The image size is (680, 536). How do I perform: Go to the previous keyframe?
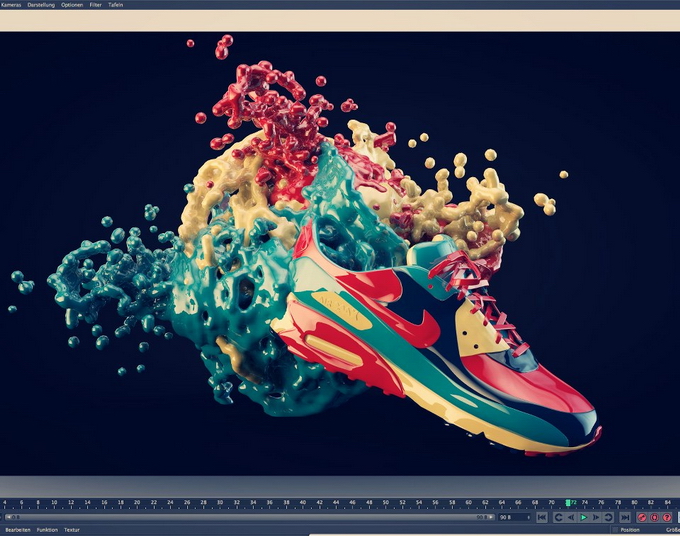point(559,517)
